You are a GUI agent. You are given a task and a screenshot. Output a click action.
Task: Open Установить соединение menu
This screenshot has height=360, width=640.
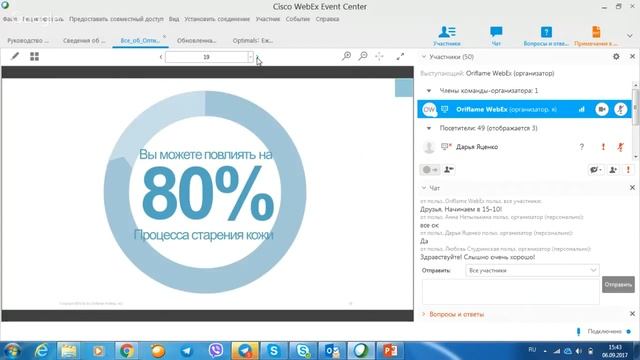pyautogui.click(x=217, y=19)
